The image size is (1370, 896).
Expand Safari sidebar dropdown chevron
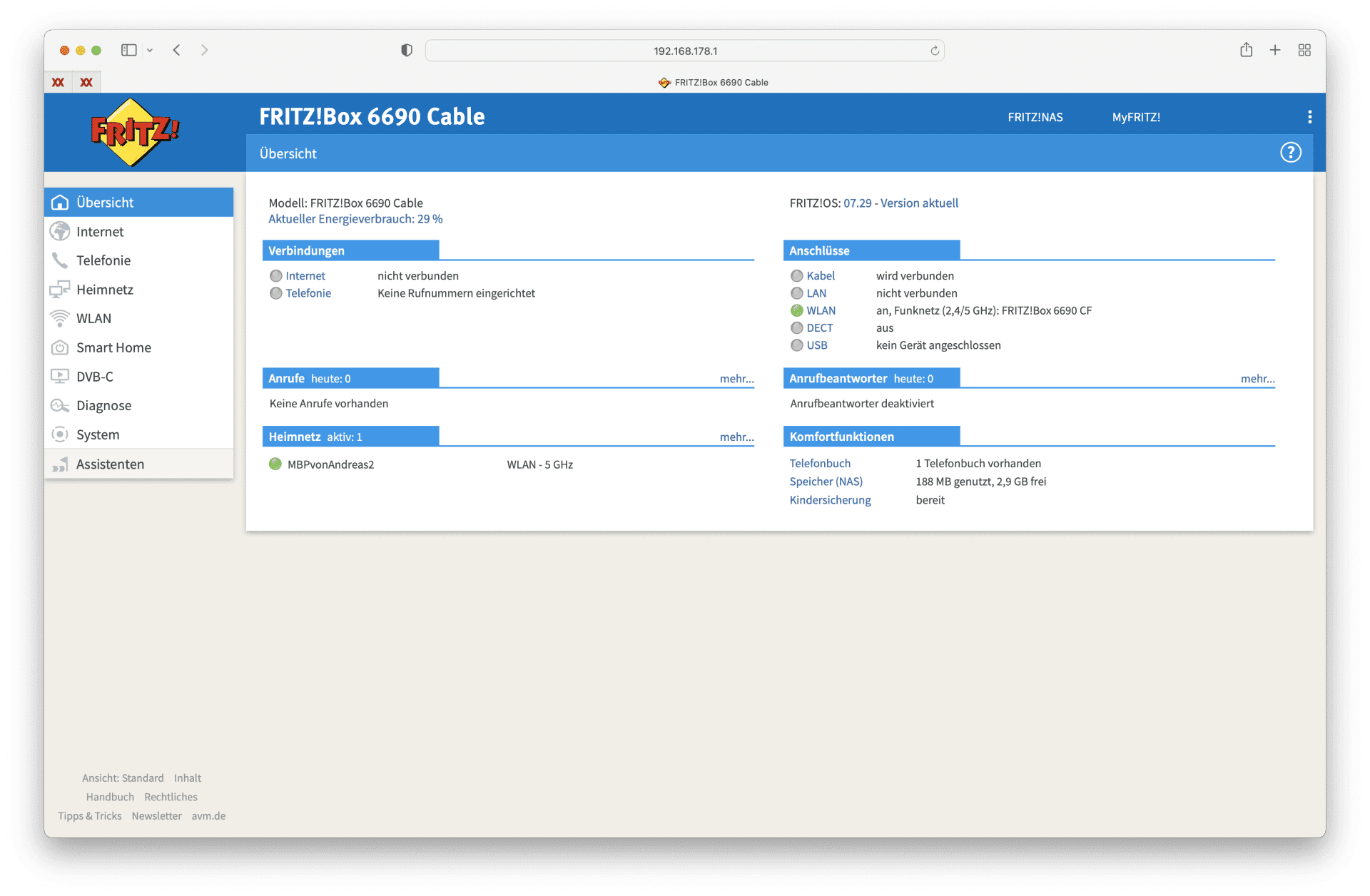click(x=150, y=51)
